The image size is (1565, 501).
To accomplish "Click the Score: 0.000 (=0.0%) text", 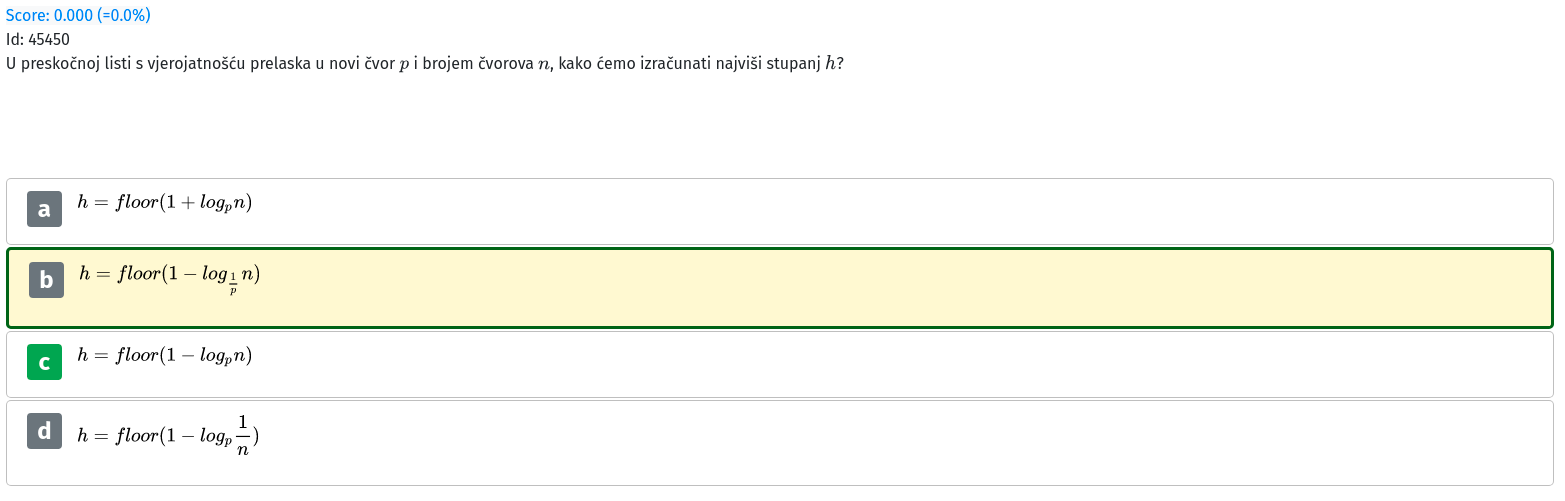I will click(x=78, y=16).
